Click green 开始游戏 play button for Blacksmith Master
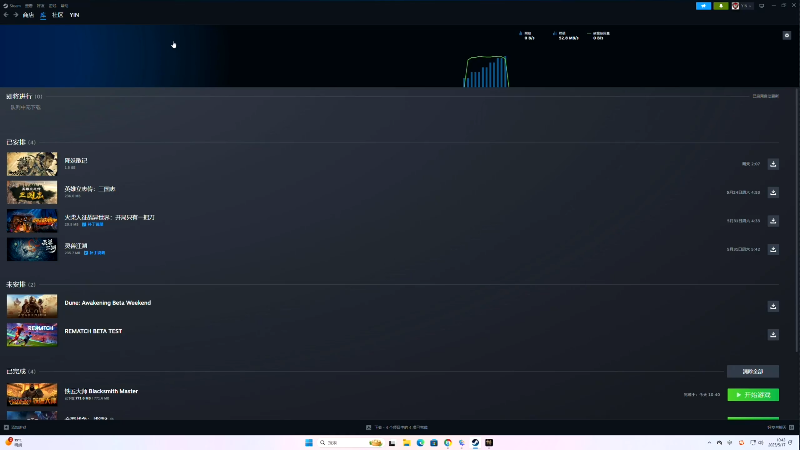The image size is (800, 450). [x=753, y=395]
